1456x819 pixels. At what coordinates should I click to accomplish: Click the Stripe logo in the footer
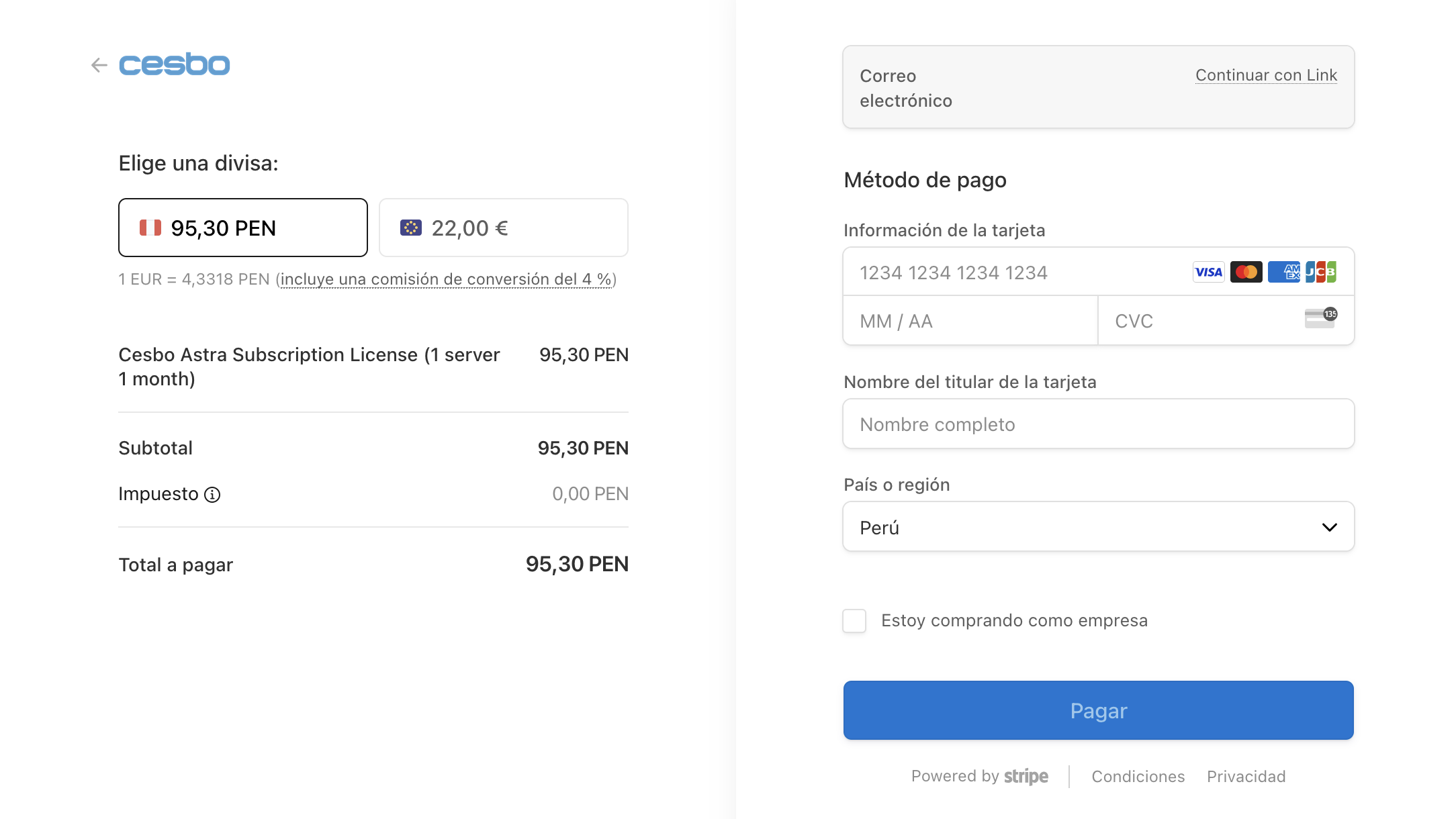pyautogui.click(x=1026, y=776)
